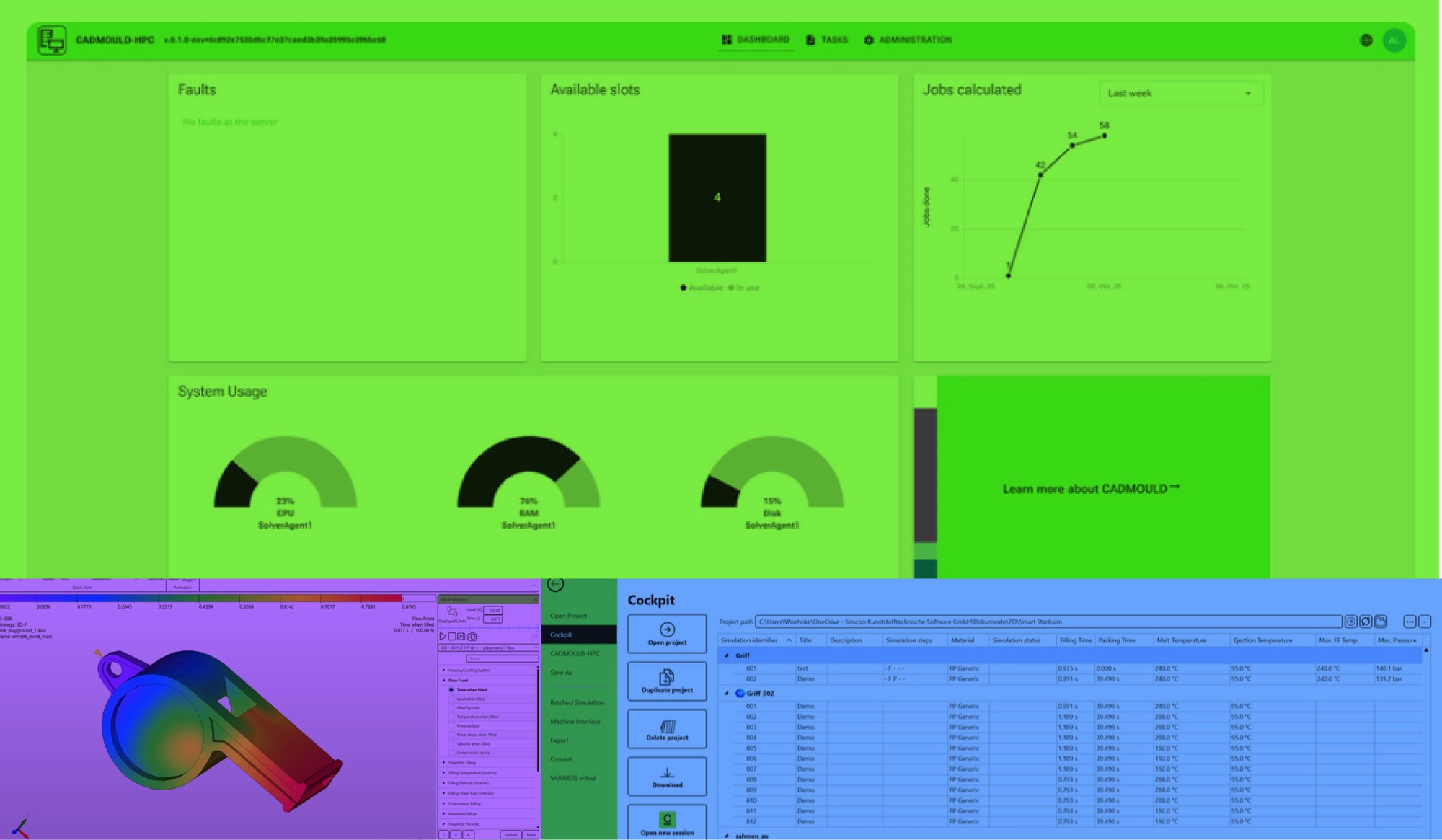
Task: Click the Update button
Action: pos(510,834)
